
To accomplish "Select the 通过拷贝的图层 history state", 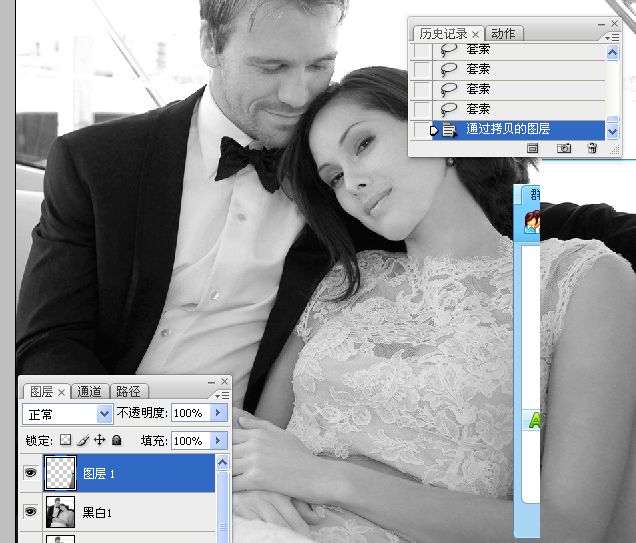I will (x=518, y=130).
